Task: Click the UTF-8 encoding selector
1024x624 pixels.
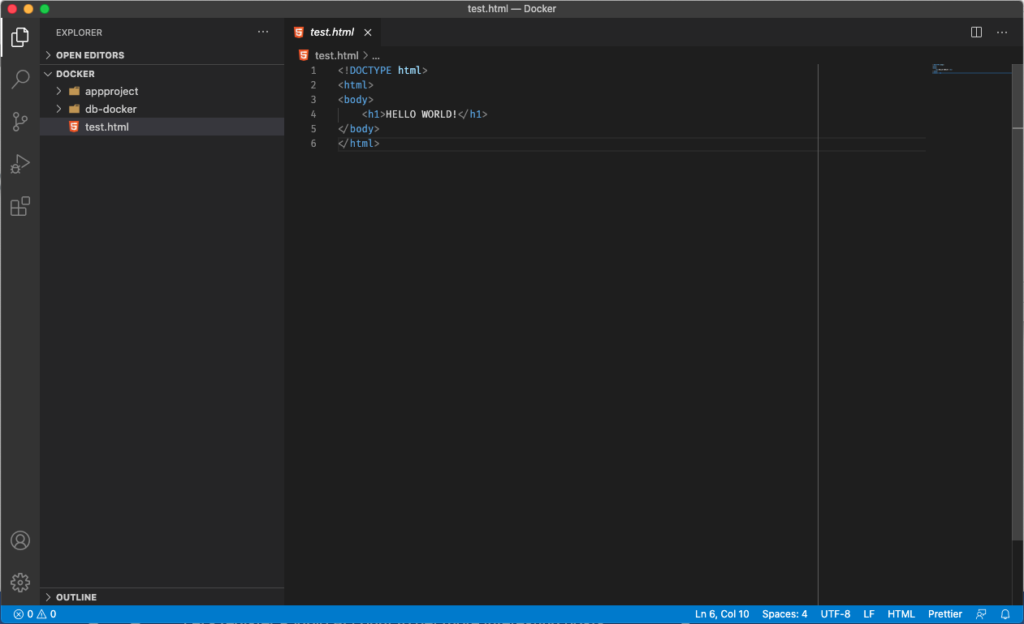Action: pyautogui.click(x=835, y=614)
